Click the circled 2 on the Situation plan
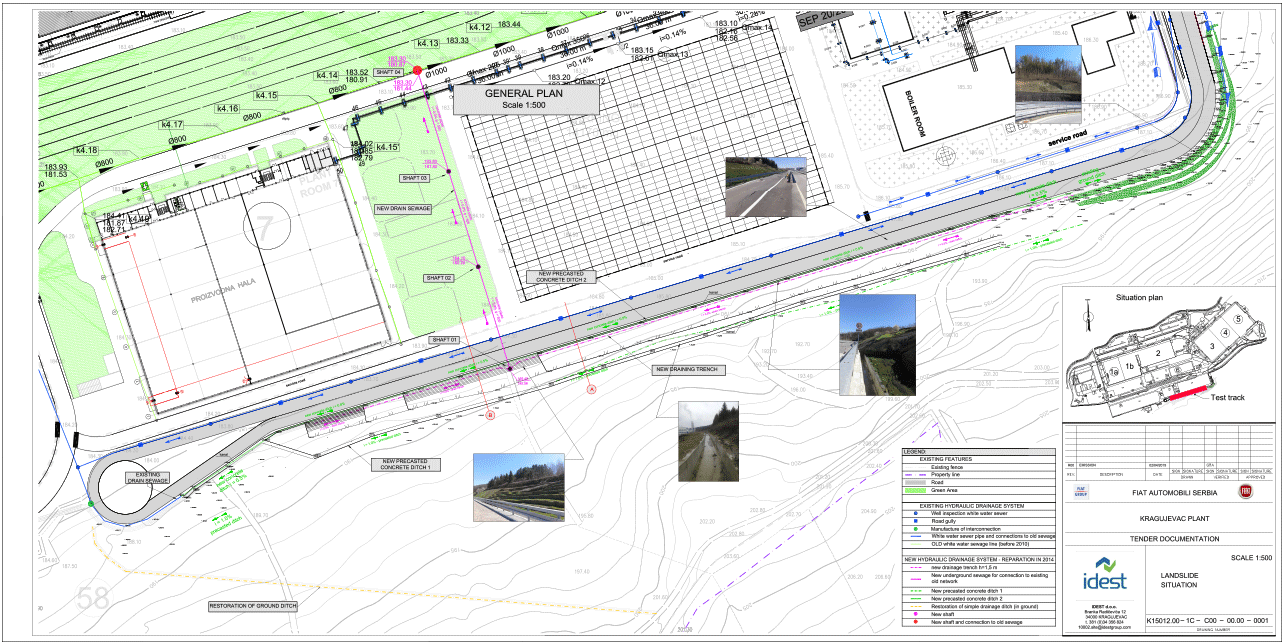Viewport: 1282px width, 643px height. pyautogui.click(x=1156, y=353)
